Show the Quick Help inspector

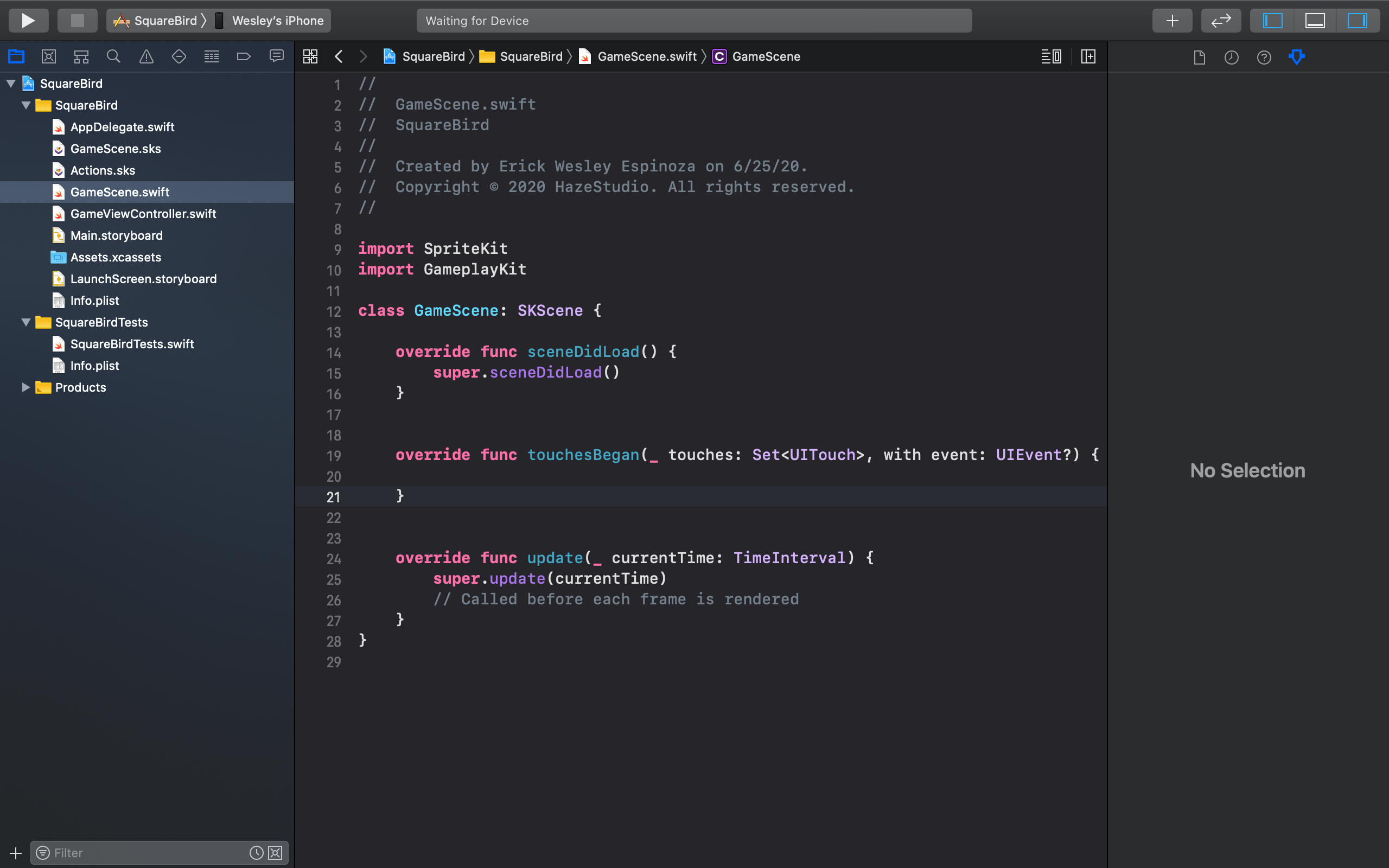1264,57
